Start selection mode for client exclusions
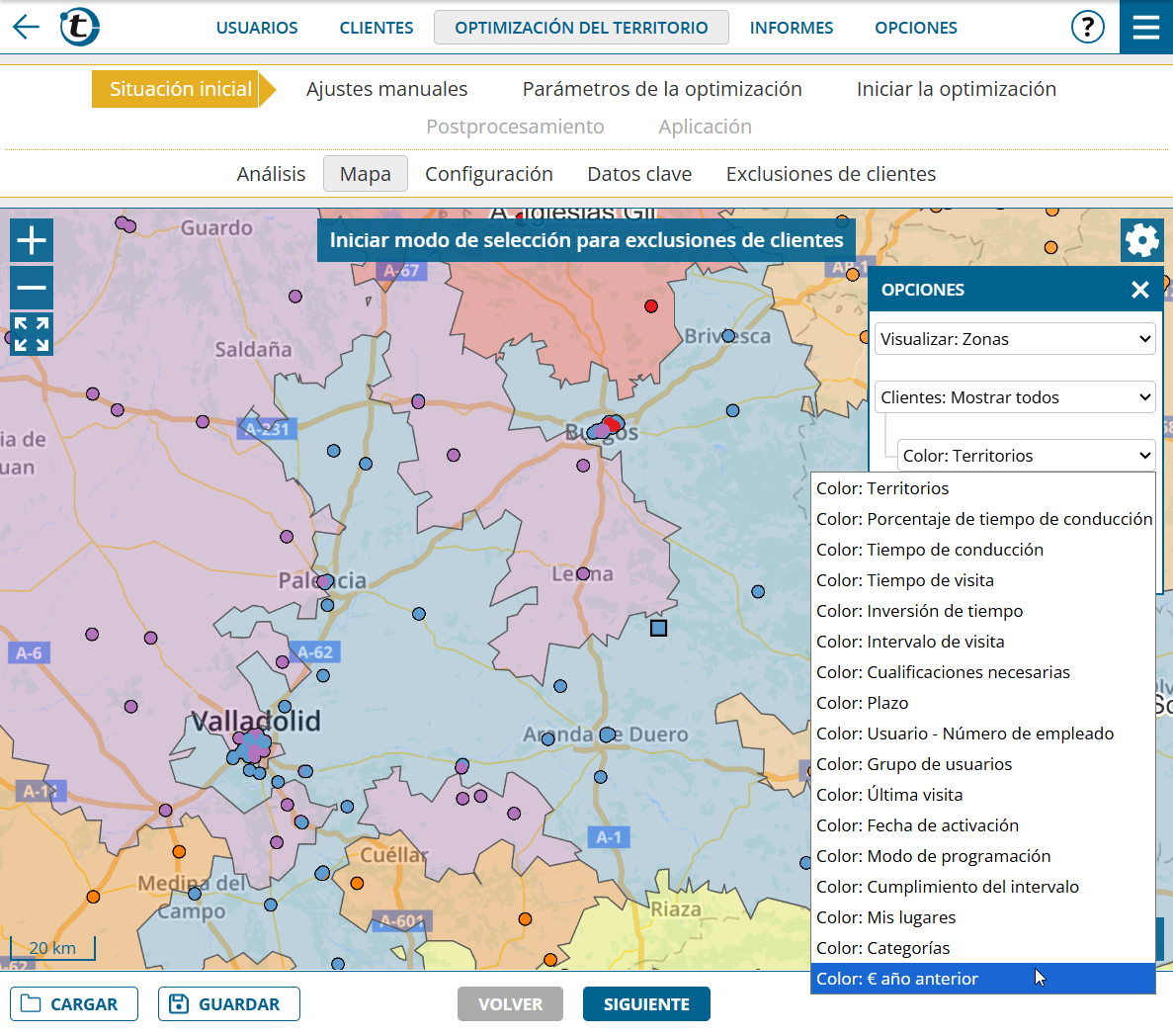This screenshot has height=1036, width=1173. tap(586, 240)
